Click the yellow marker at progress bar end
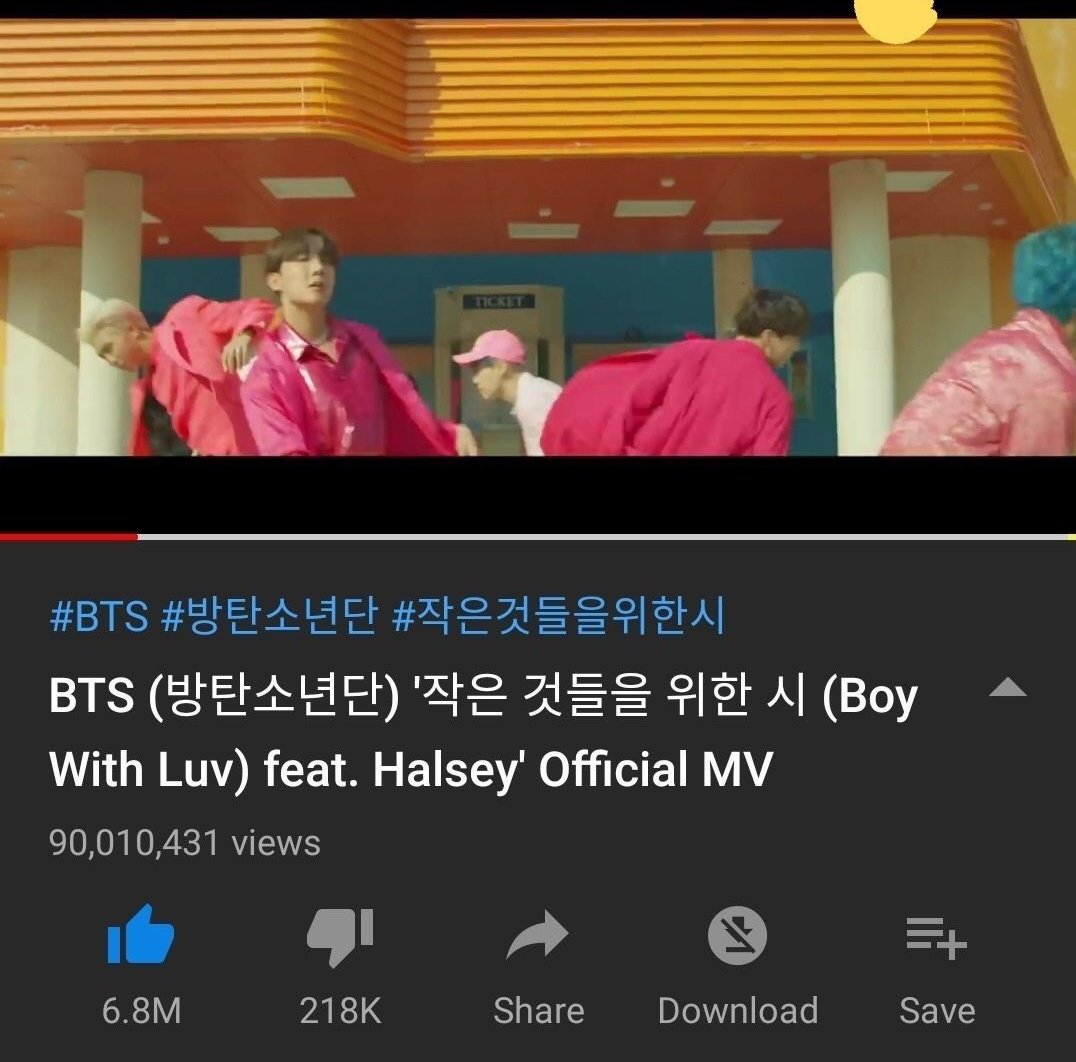1076x1062 pixels. pyautogui.click(x=1071, y=536)
